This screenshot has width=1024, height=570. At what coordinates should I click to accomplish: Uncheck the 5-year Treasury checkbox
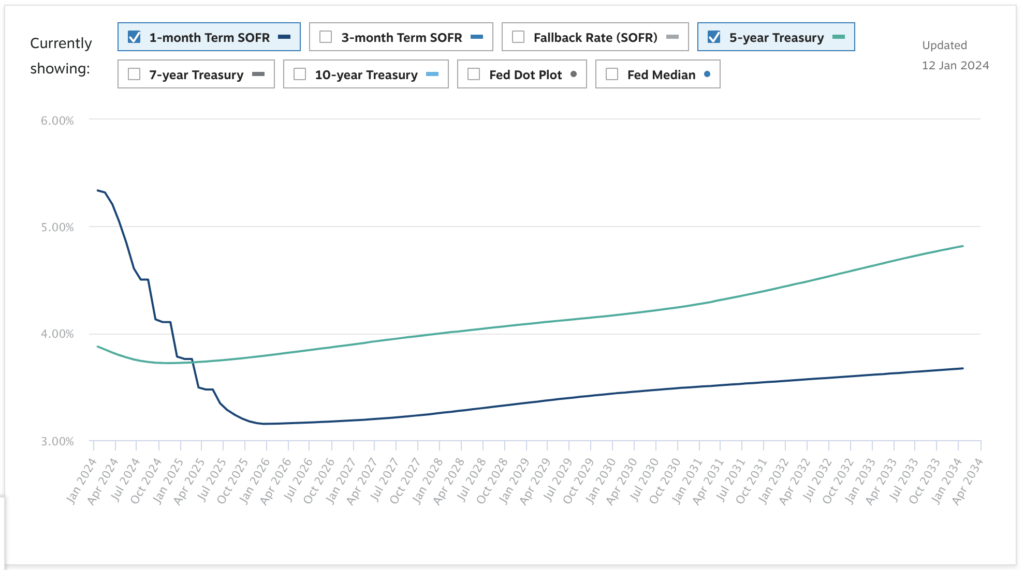713,38
